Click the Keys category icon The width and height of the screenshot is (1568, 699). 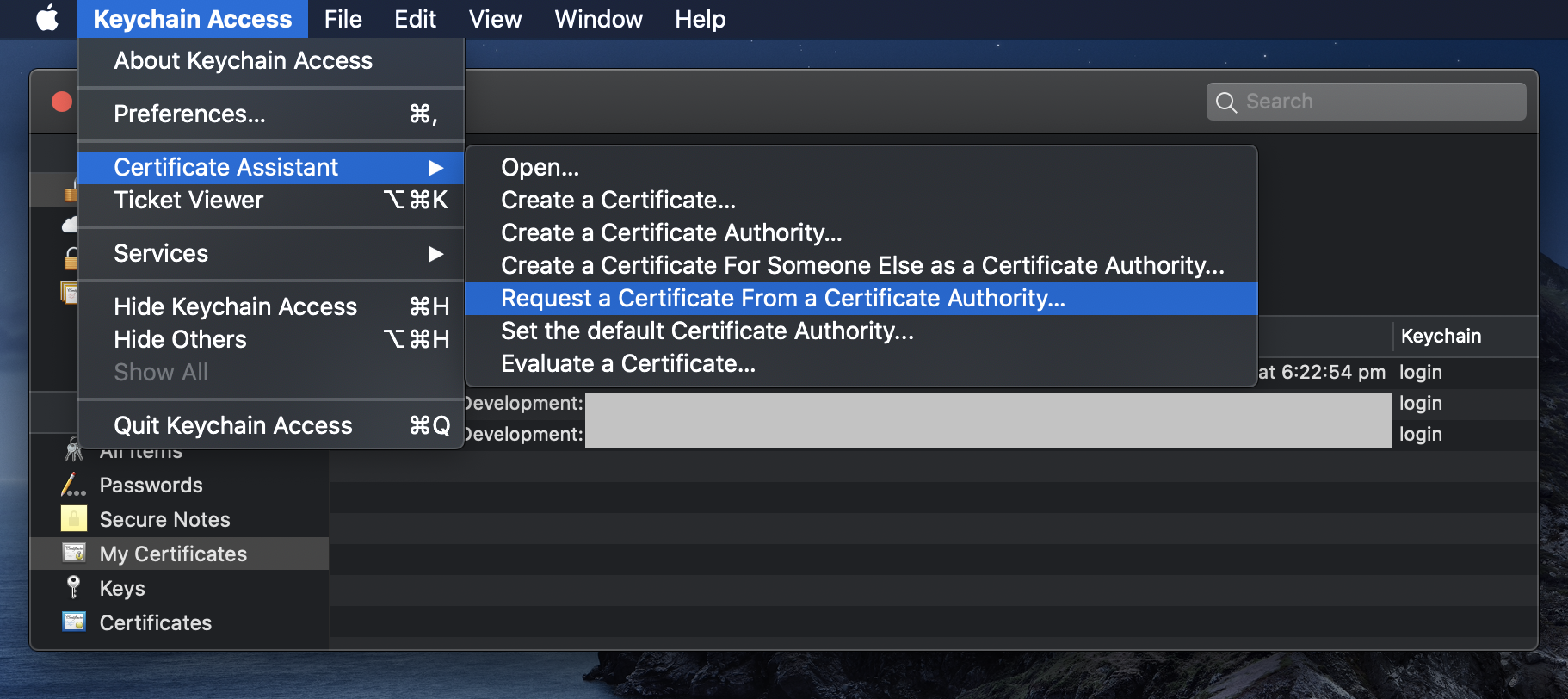point(74,587)
